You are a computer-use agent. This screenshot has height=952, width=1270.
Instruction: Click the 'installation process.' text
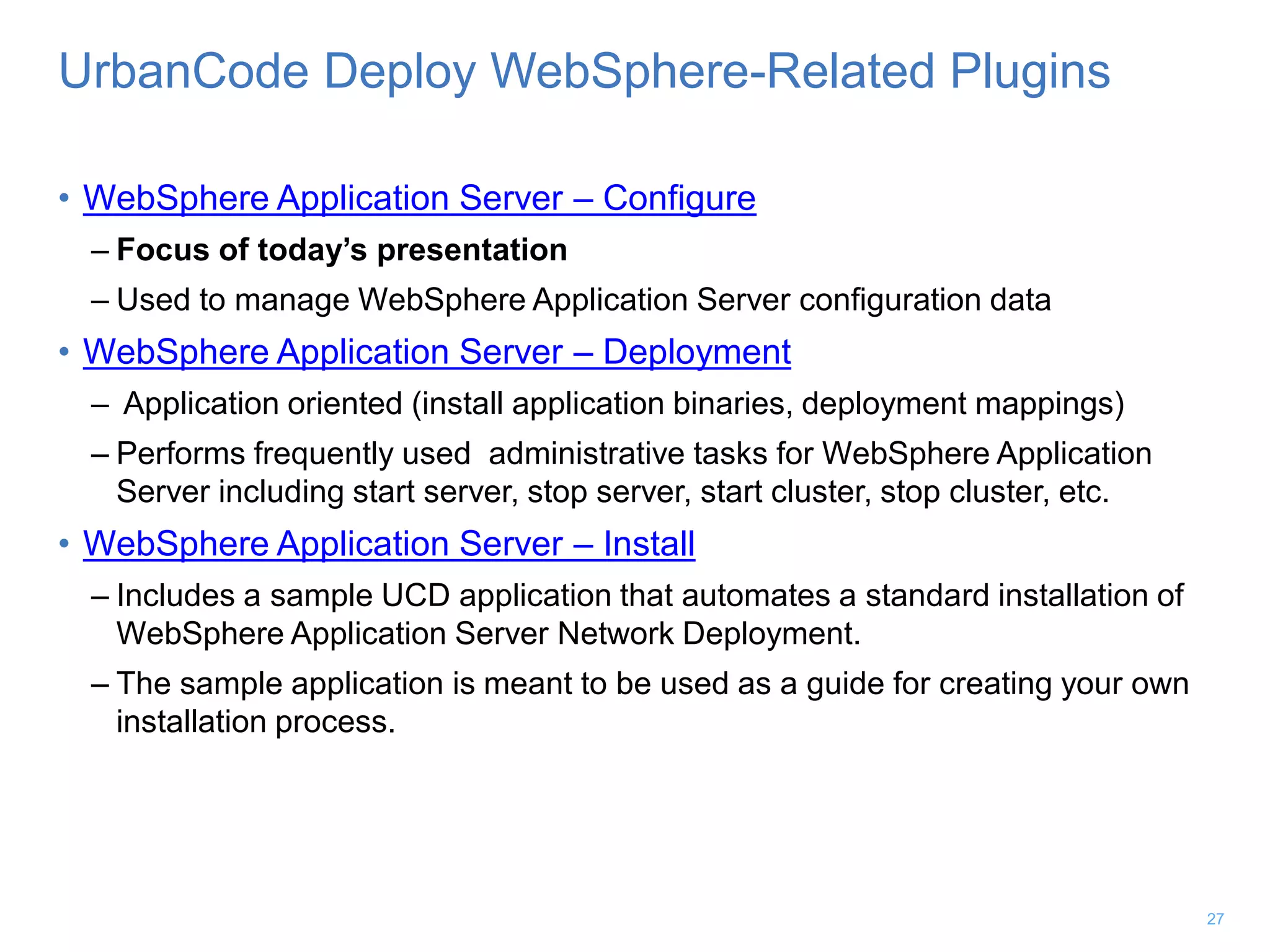pos(256,722)
